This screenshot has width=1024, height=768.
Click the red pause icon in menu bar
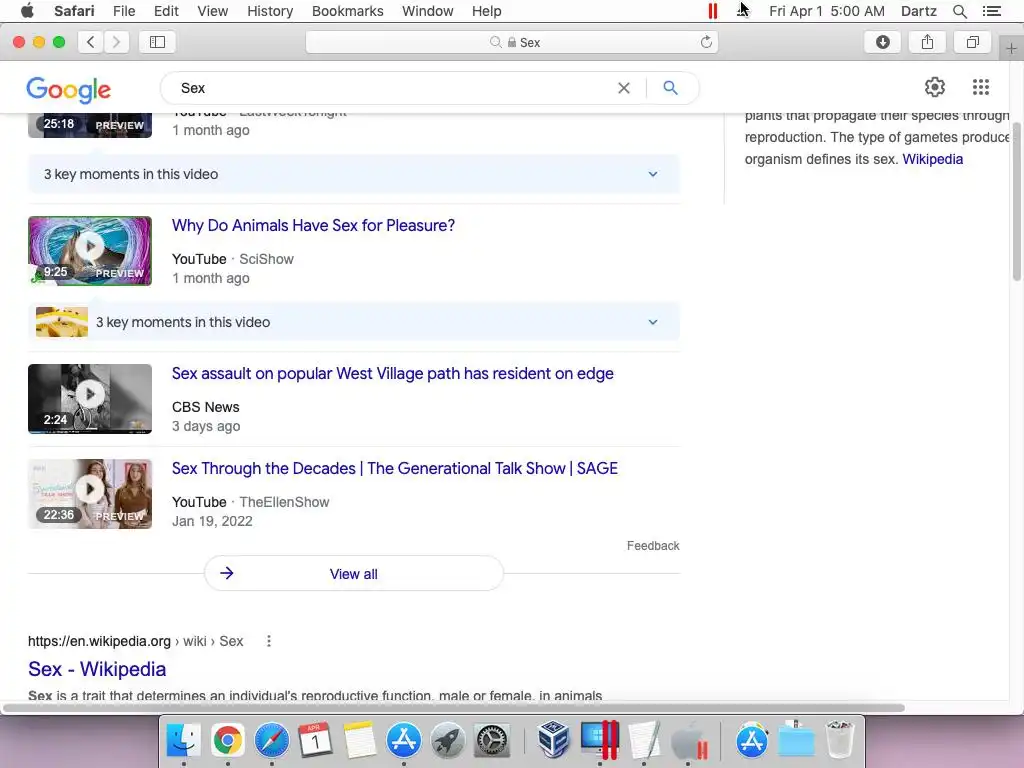(x=712, y=11)
